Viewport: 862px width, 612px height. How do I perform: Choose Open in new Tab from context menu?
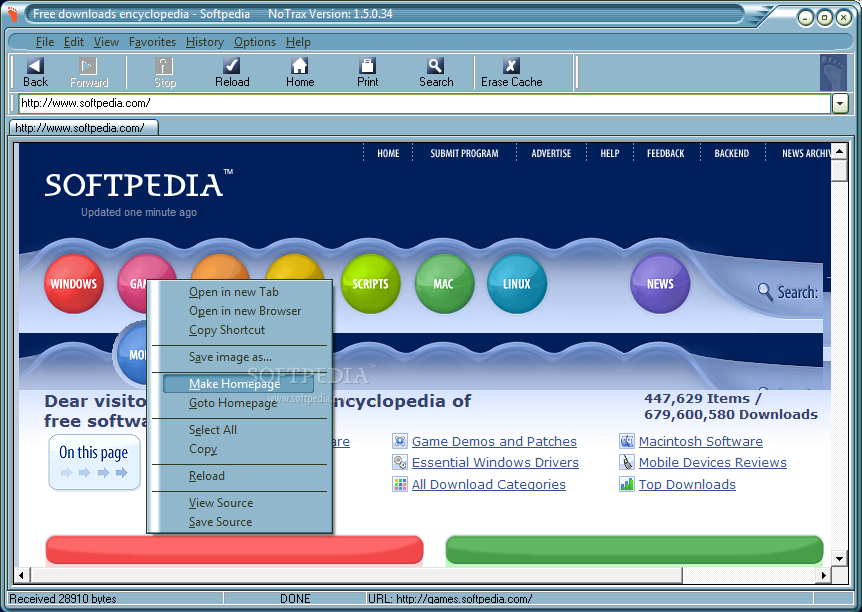[x=234, y=292]
